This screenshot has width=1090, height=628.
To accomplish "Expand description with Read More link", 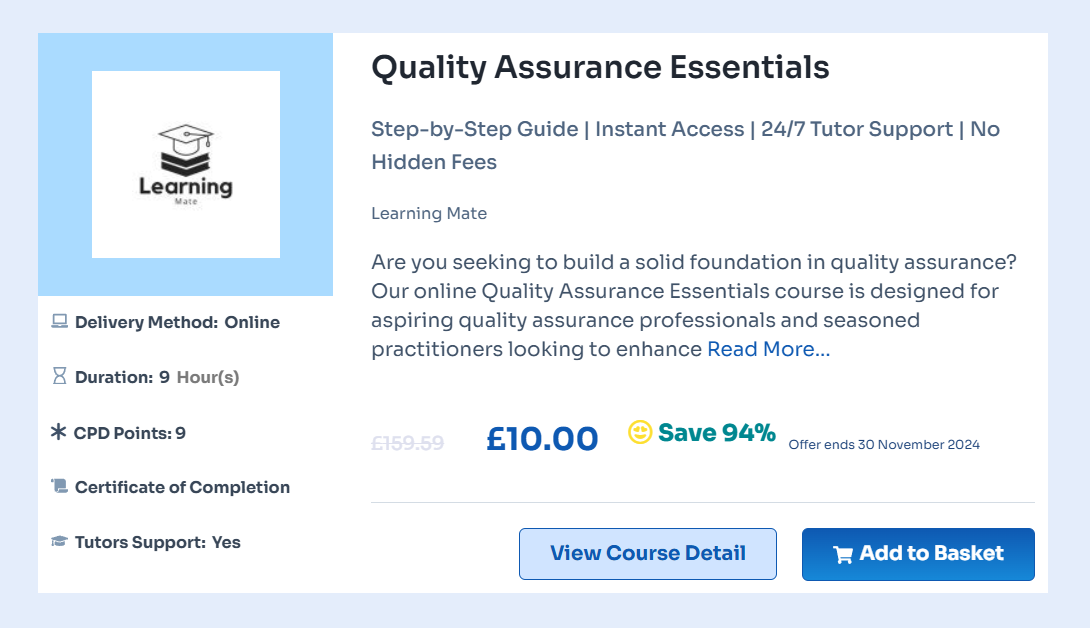I will point(768,349).
